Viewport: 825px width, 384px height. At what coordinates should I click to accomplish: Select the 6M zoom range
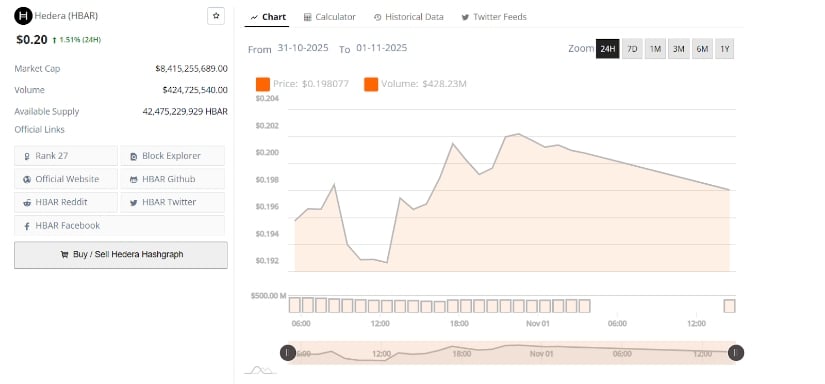click(x=702, y=49)
